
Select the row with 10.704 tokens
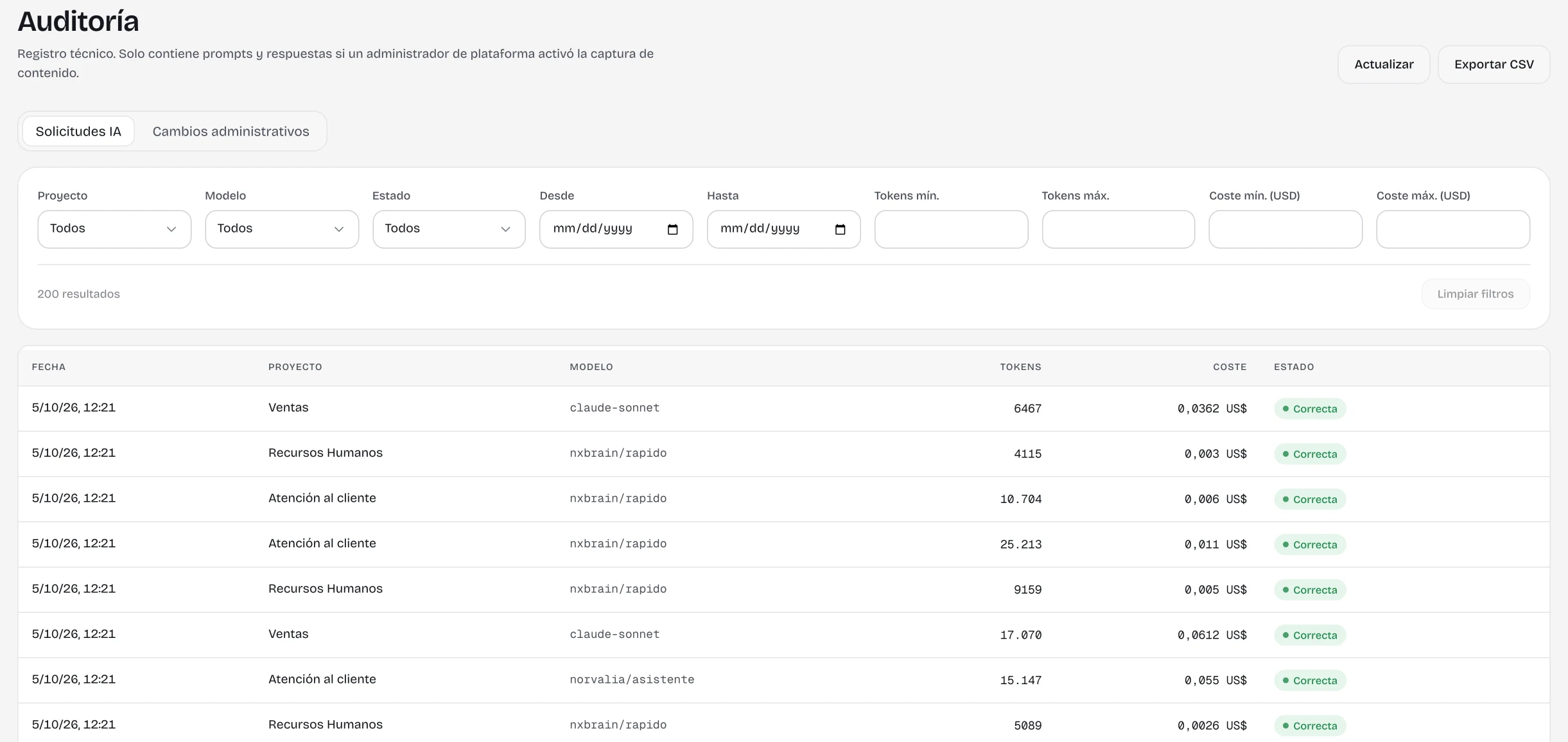click(783, 499)
